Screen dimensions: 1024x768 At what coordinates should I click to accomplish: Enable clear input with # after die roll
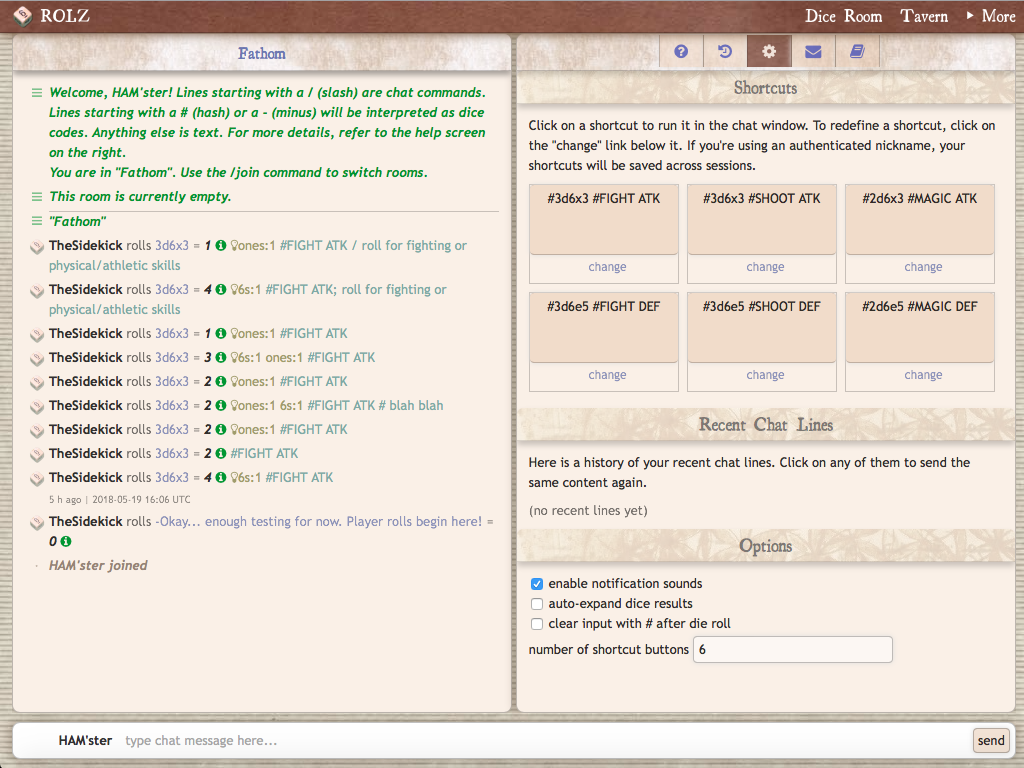coord(536,623)
